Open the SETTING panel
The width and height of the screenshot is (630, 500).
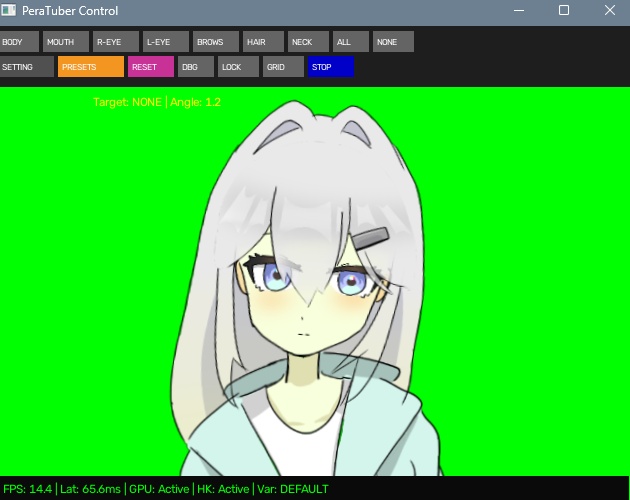(x=27, y=67)
